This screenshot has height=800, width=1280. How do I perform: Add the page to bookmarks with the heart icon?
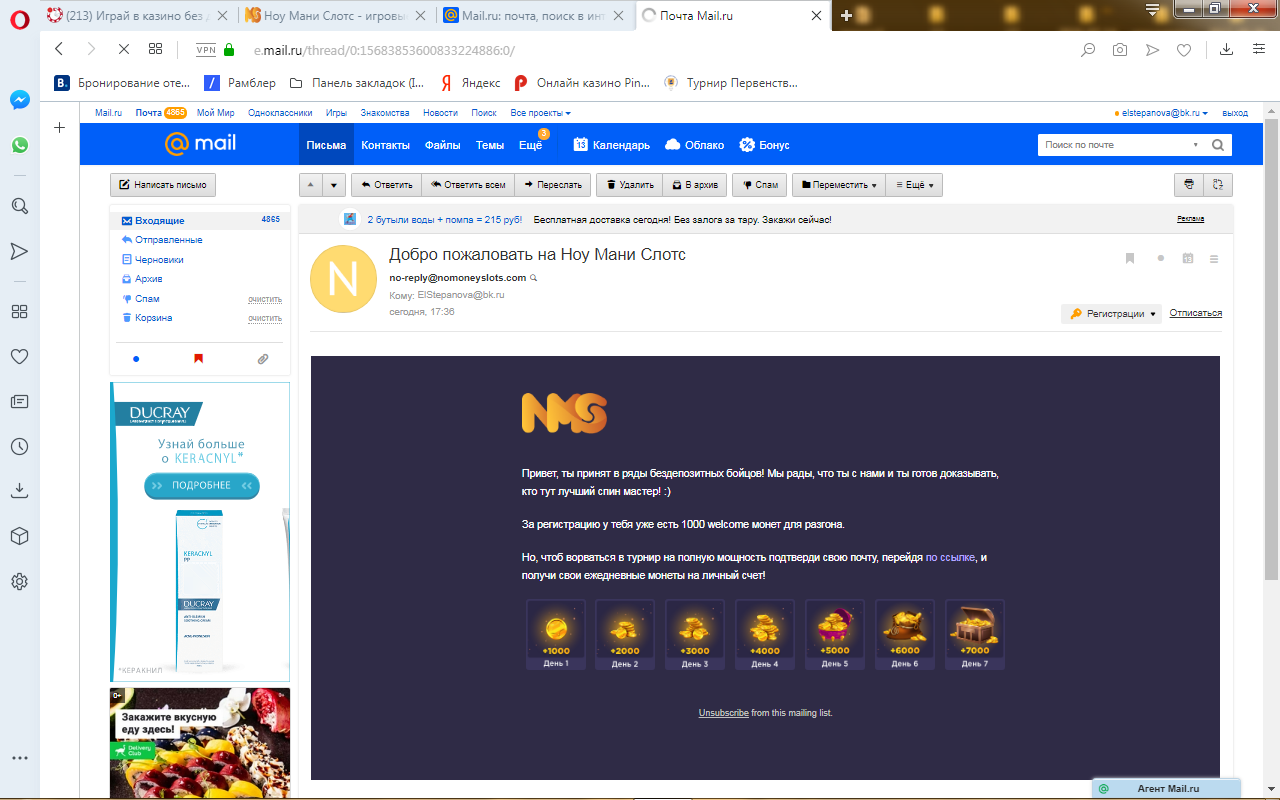1184,49
